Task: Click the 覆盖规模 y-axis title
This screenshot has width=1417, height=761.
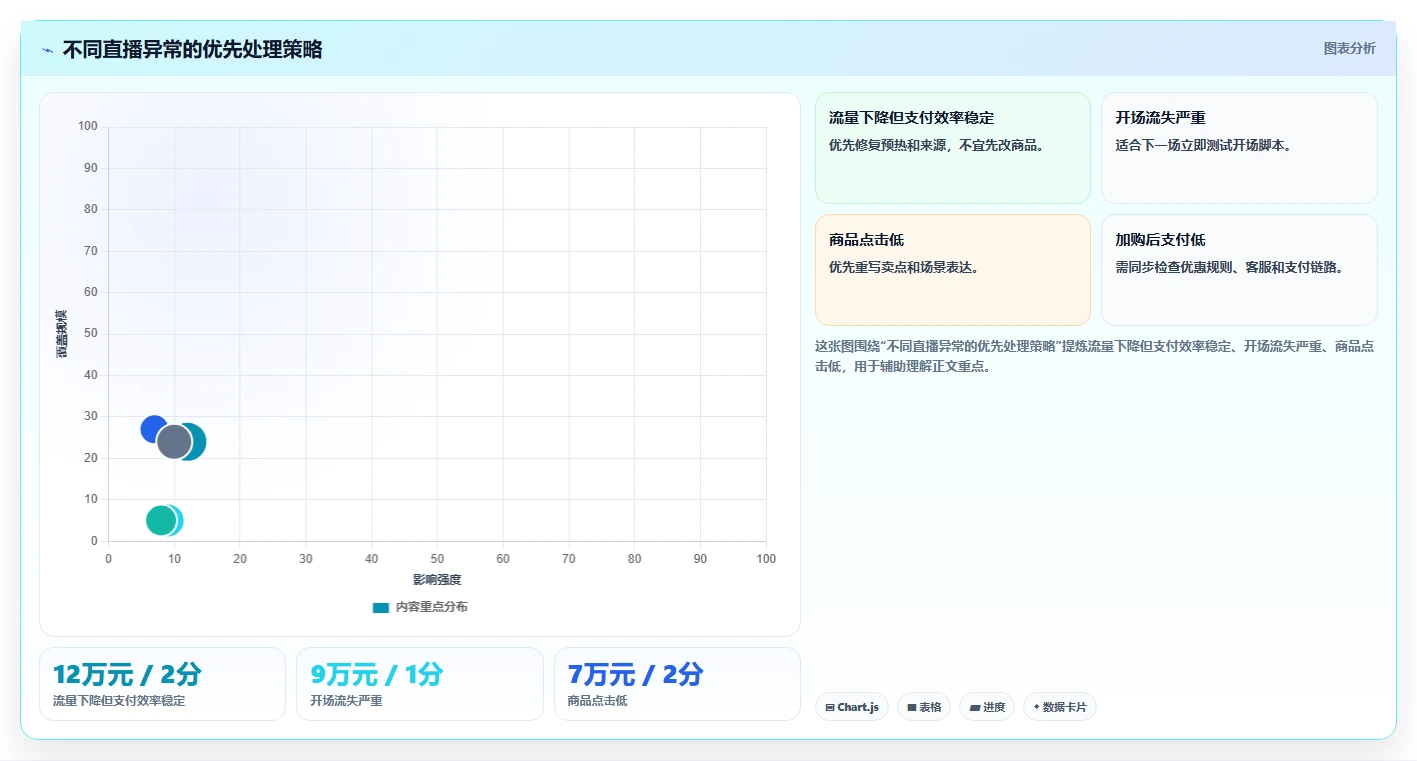Action: point(62,334)
